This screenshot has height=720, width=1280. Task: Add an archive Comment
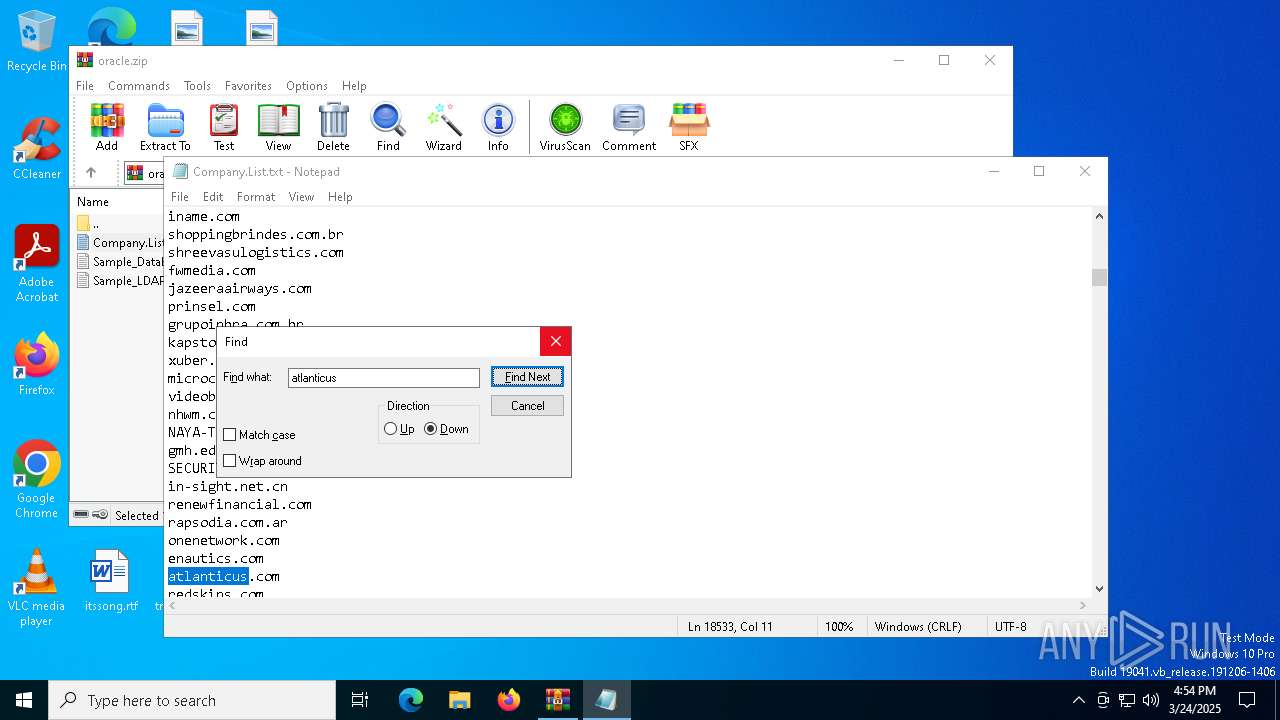(x=629, y=127)
